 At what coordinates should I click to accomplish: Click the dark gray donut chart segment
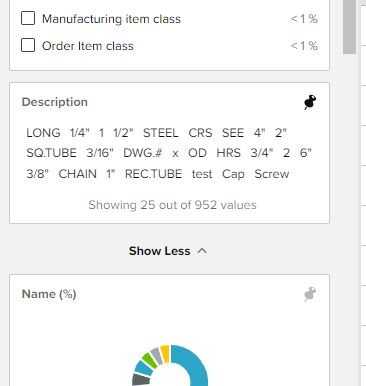click(141, 380)
